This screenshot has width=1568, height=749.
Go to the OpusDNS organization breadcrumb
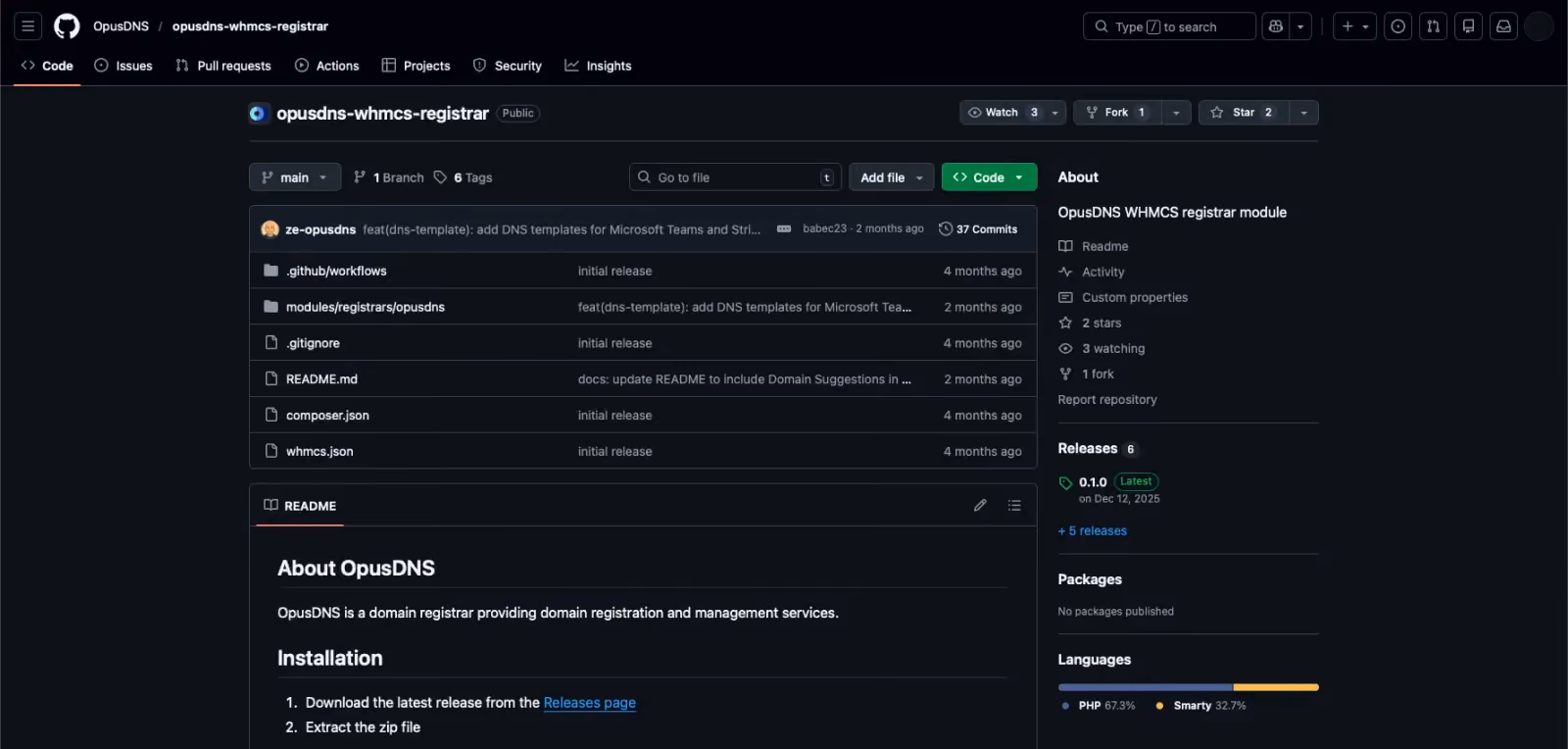click(121, 26)
